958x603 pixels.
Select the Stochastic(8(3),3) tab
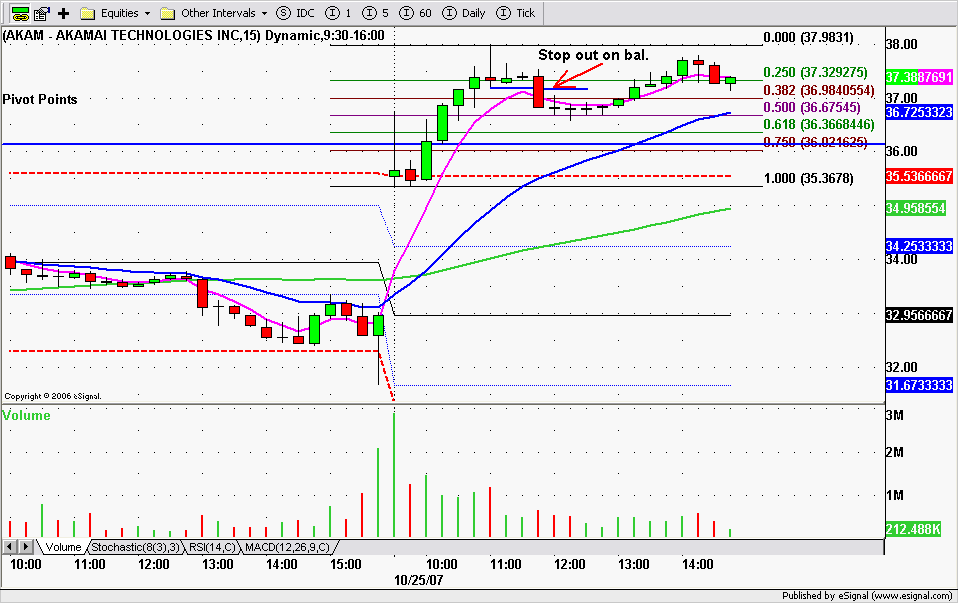(x=136, y=547)
